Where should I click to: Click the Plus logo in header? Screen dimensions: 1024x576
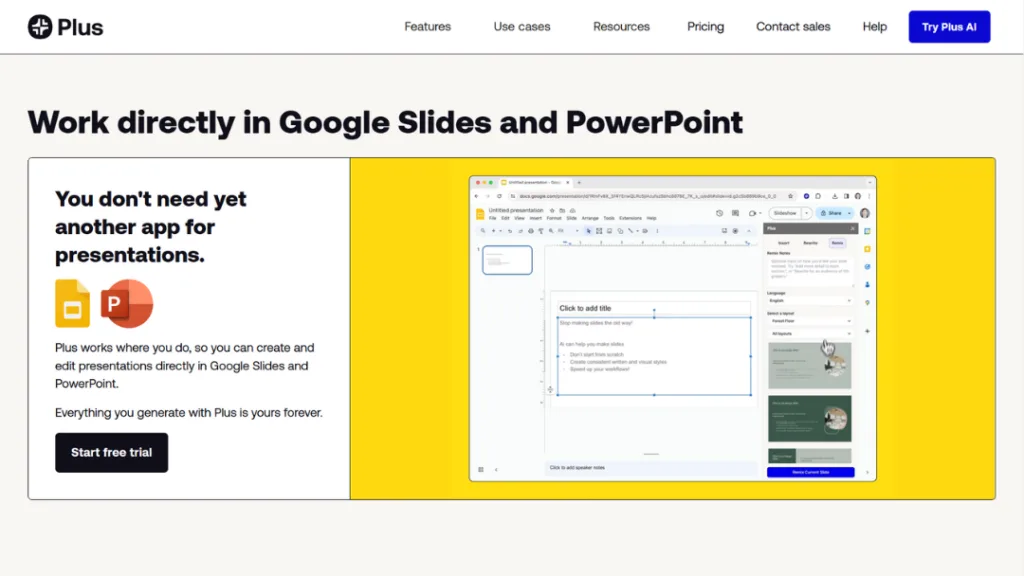point(65,27)
